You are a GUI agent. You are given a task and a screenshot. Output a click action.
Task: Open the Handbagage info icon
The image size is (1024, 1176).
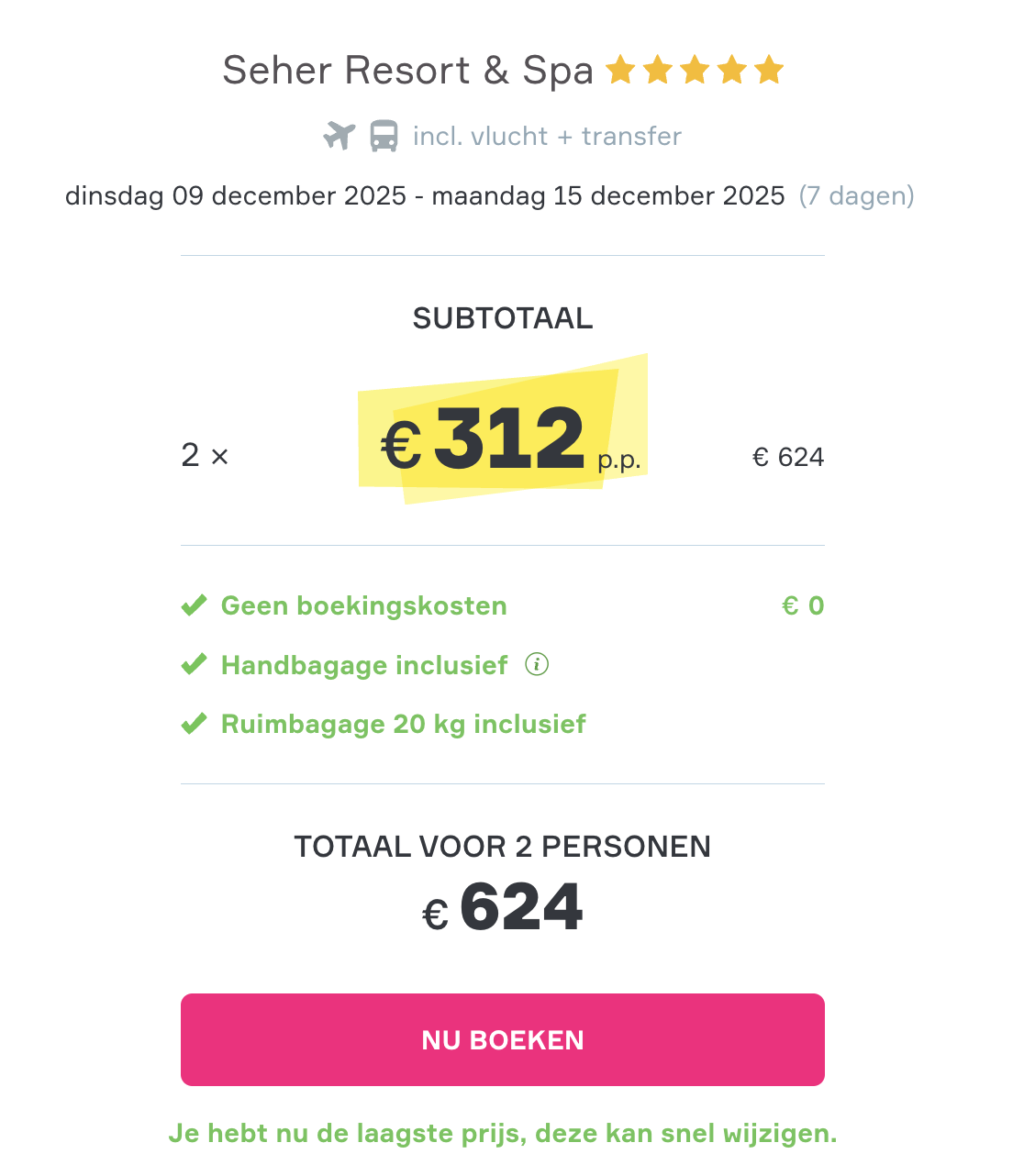pyautogui.click(x=537, y=664)
